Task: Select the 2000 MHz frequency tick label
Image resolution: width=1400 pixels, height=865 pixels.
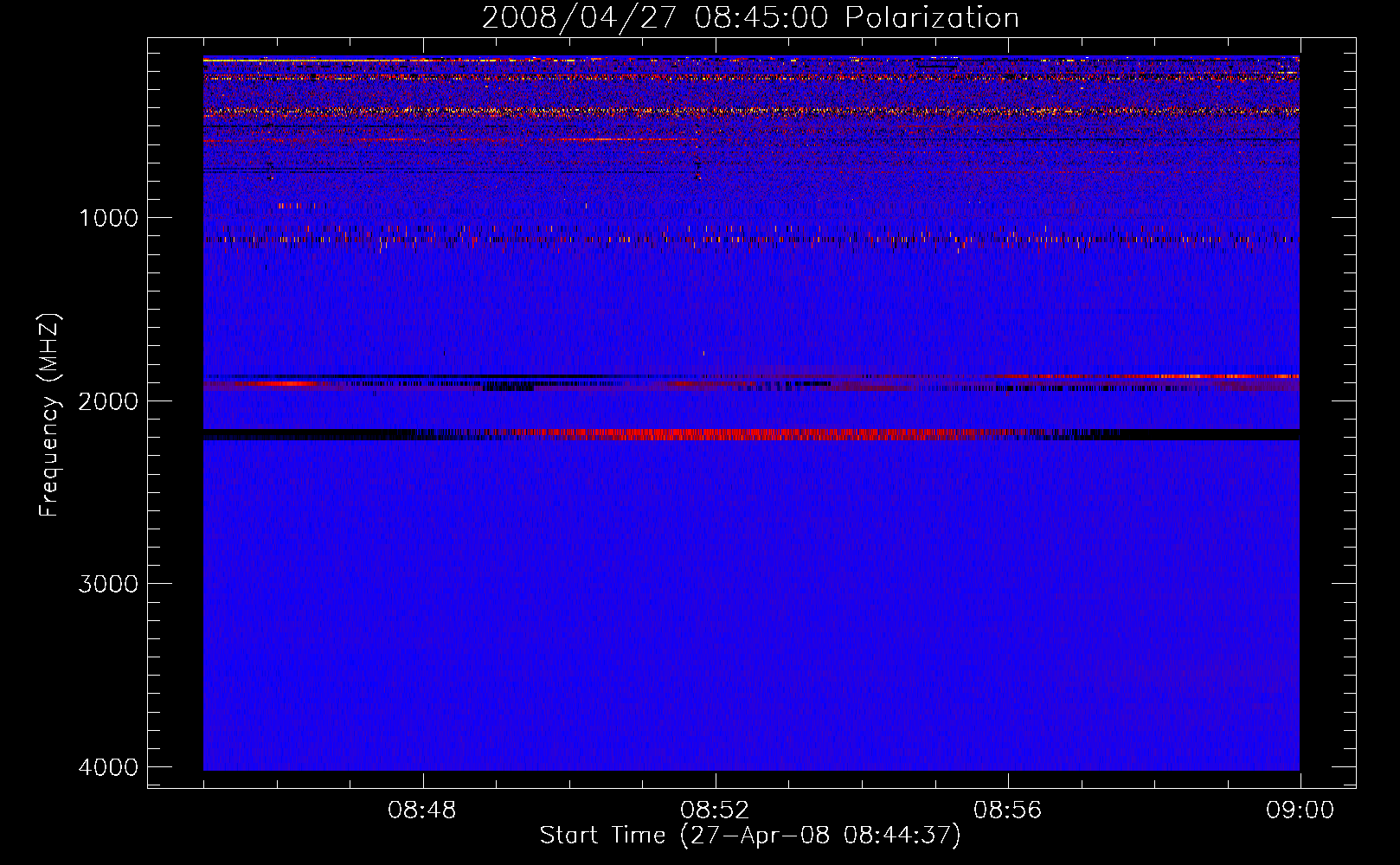Action: tap(108, 401)
